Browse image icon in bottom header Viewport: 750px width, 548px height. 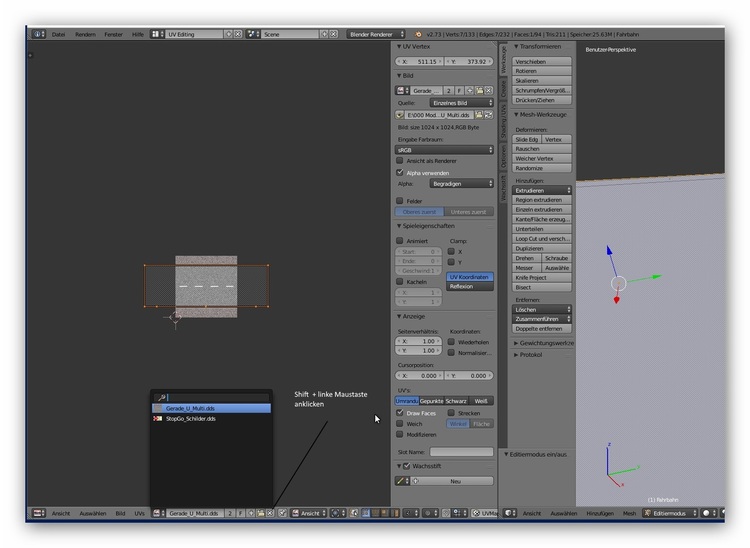[x=159, y=513]
